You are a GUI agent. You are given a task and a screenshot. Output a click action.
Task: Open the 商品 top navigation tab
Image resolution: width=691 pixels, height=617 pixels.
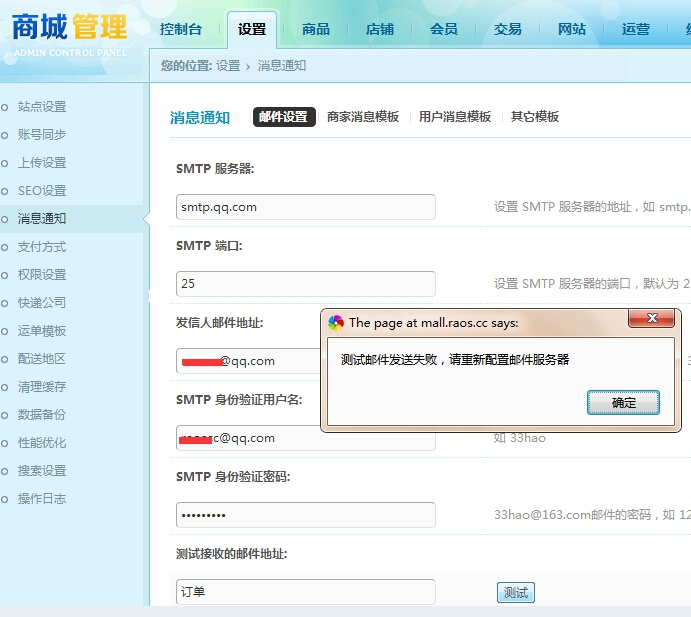[316, 30]
